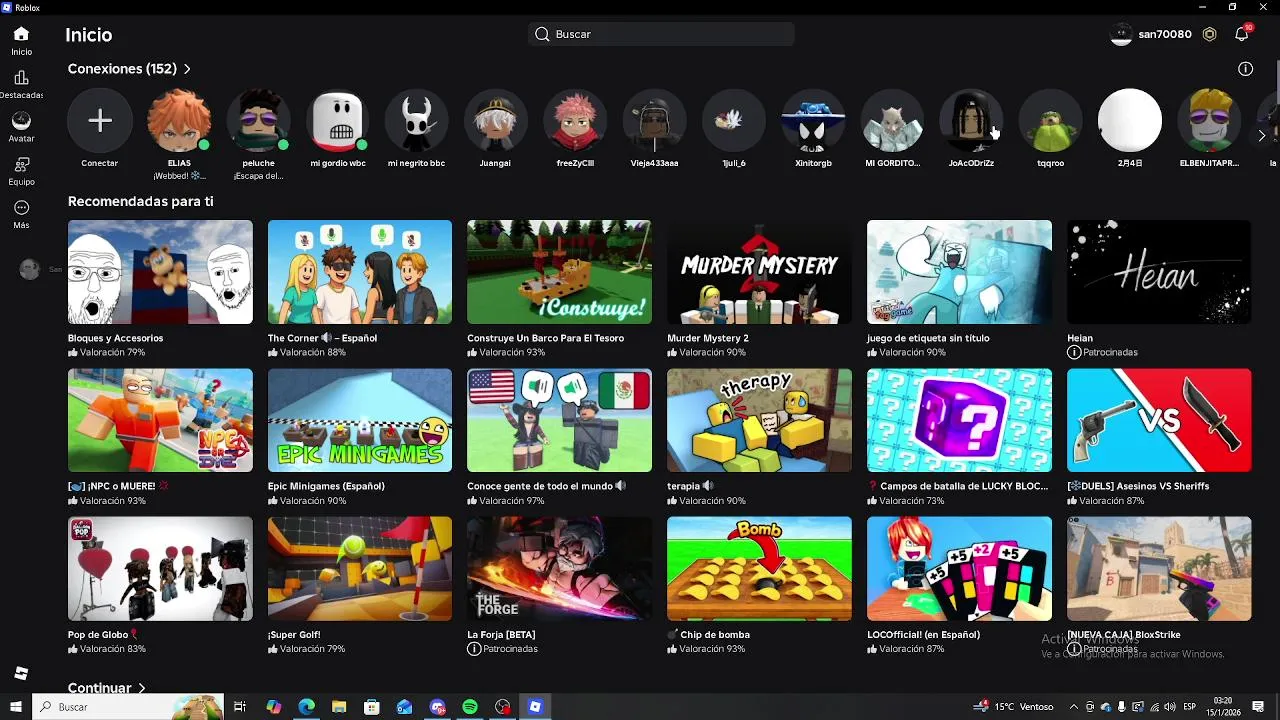1280x720 pixels.
Task: Open the Destacadas charts sidebar icon
Action: tap(21, 78)
